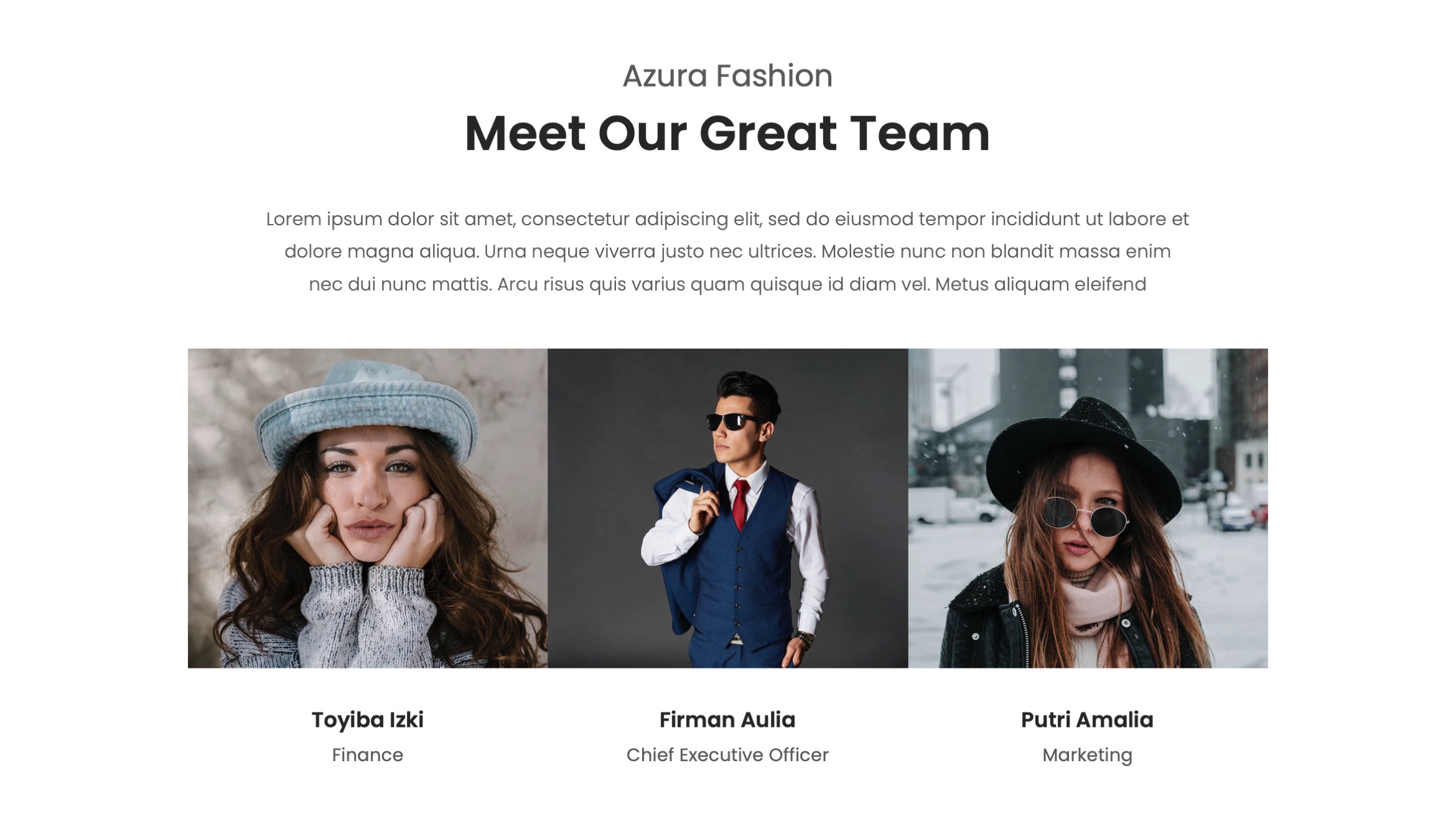Click the name Putri Amalia
Screen dimensions: 1456x819
1087,719
